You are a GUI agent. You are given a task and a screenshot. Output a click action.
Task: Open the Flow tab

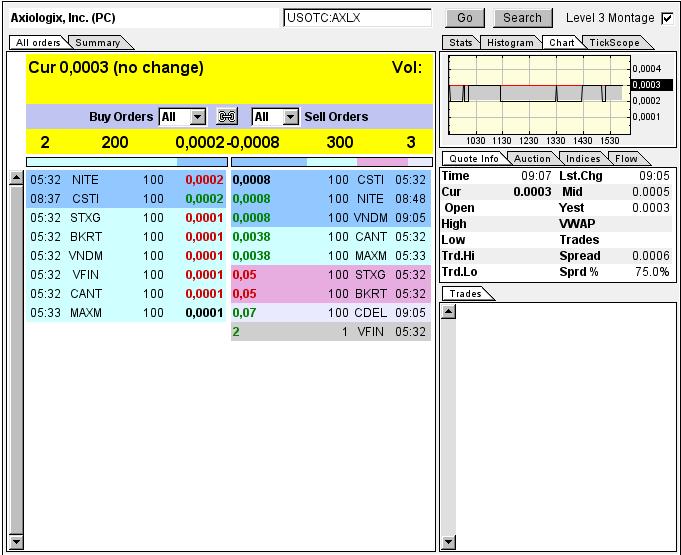tap(626, 159)
